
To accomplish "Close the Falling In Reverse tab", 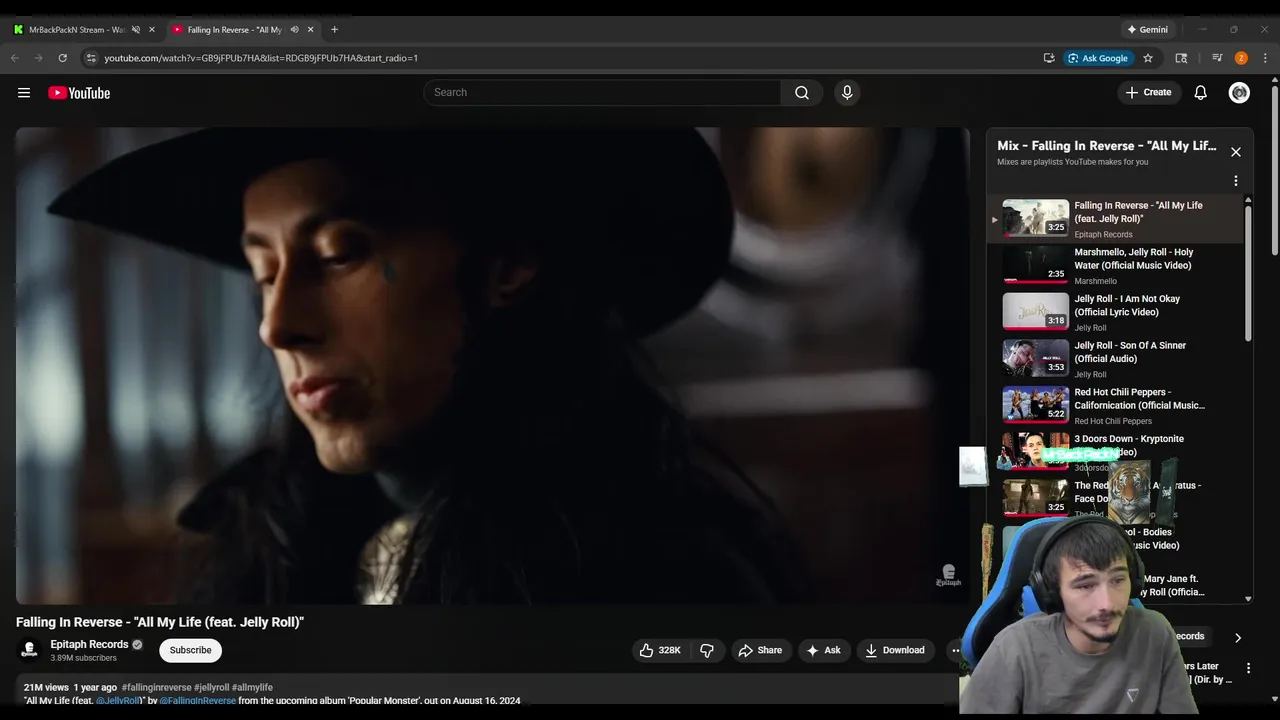I will point(310,30).
